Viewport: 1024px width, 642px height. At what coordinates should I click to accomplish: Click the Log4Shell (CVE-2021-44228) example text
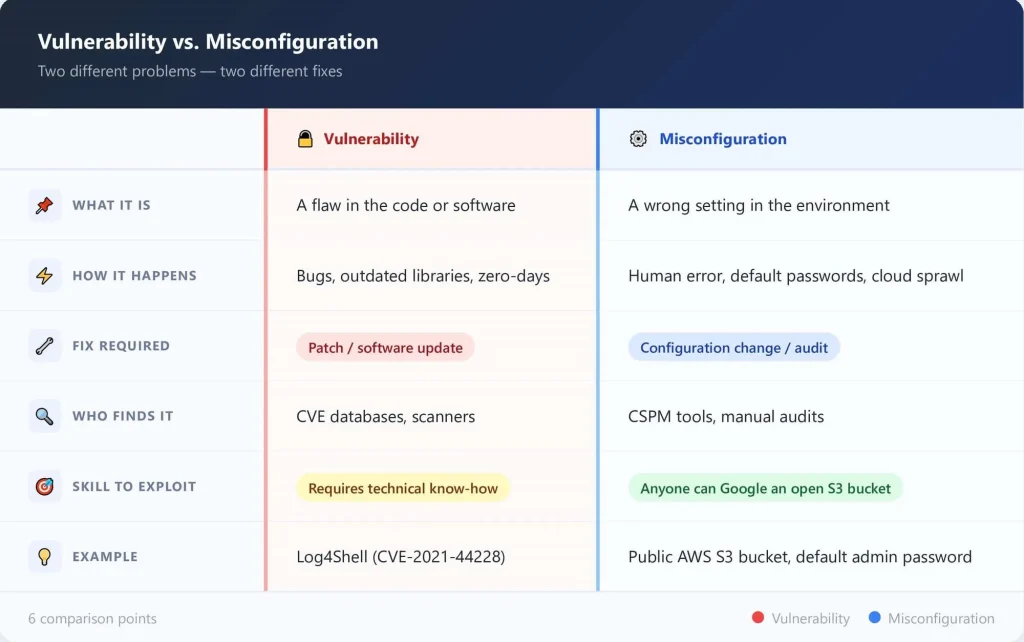click(x=400, y=557)
